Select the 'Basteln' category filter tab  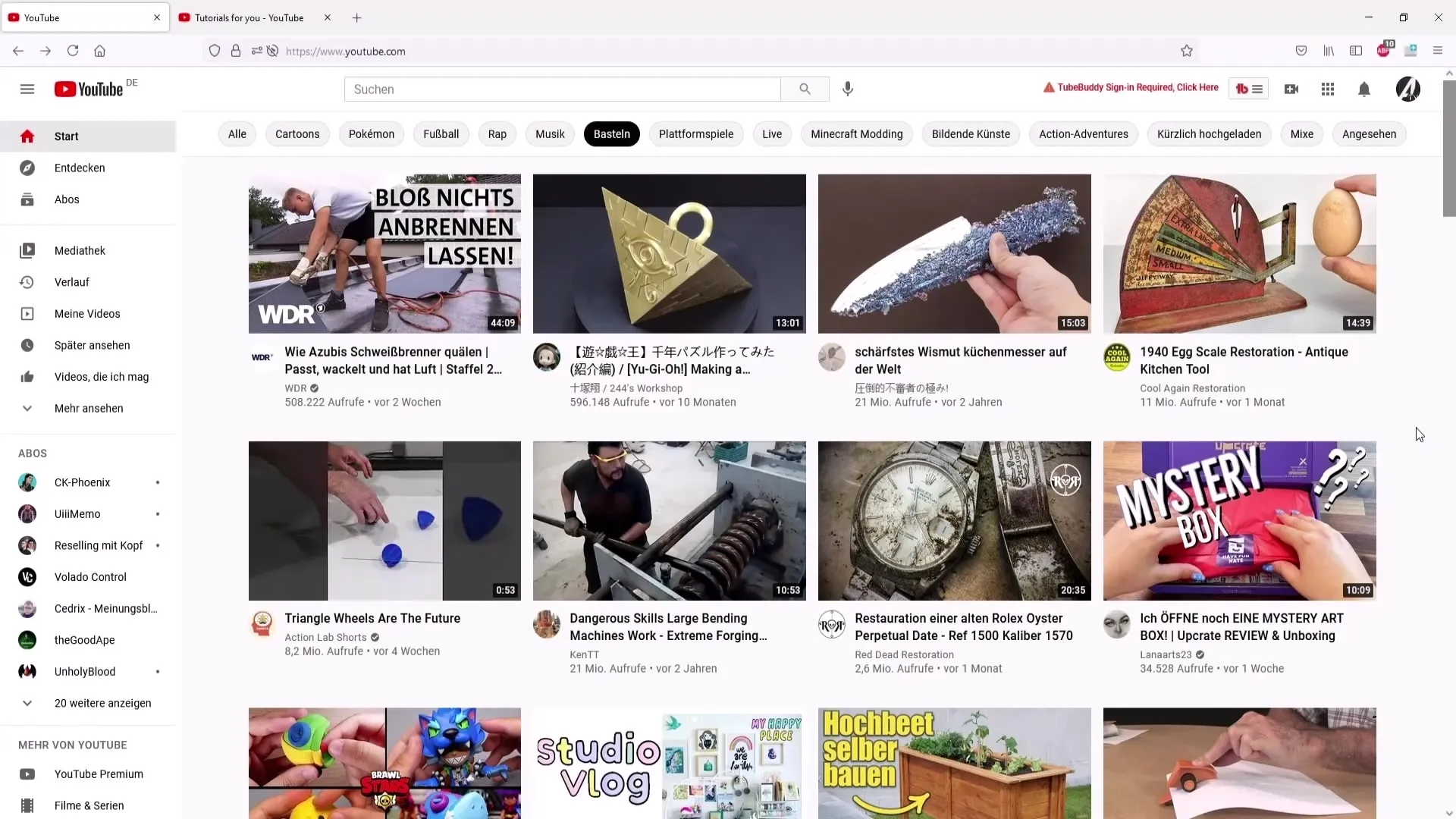click(611, 133)
